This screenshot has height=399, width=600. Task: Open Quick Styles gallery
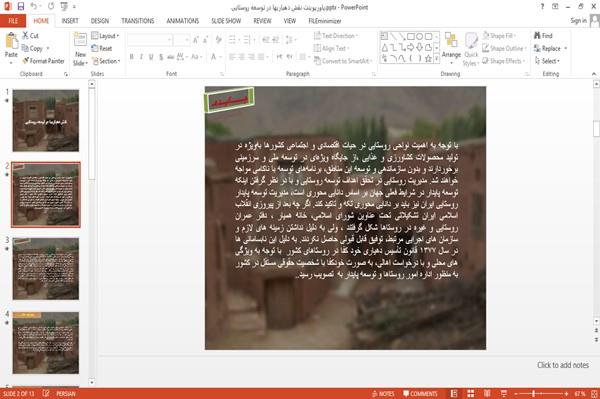[471, 49]
